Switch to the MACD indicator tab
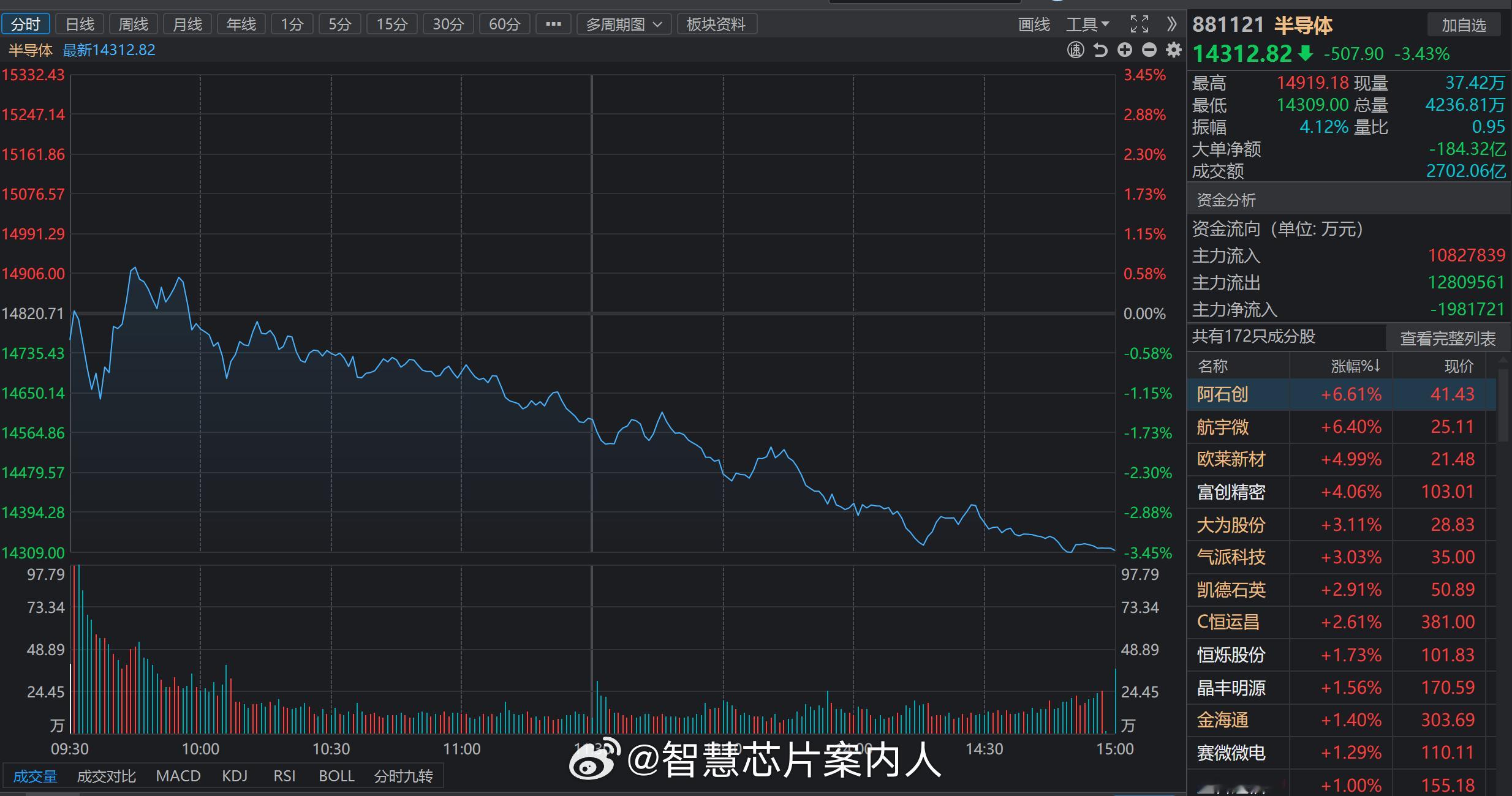1512x796 pixels. point(178,775)
